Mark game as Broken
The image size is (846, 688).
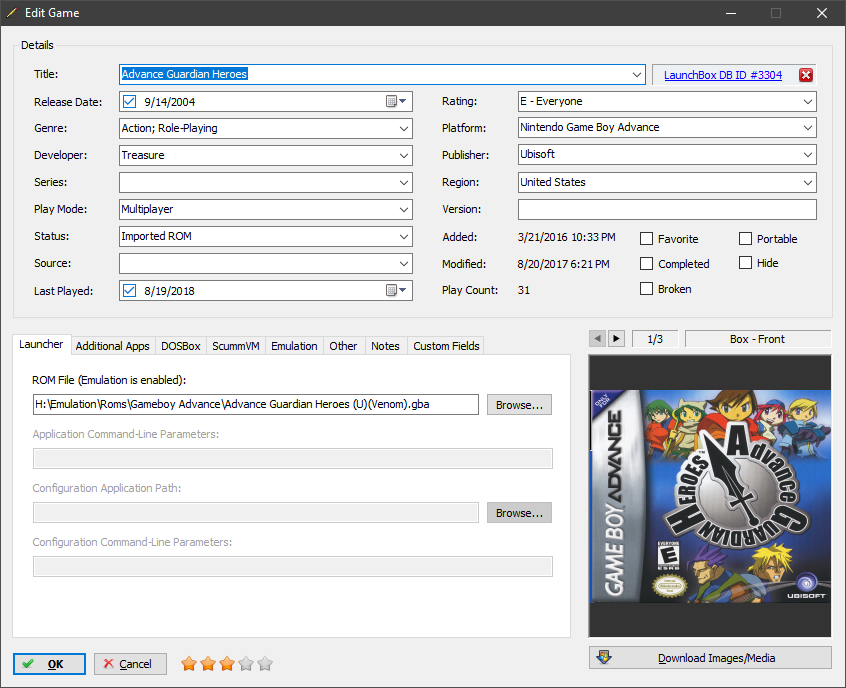[646, 289]
